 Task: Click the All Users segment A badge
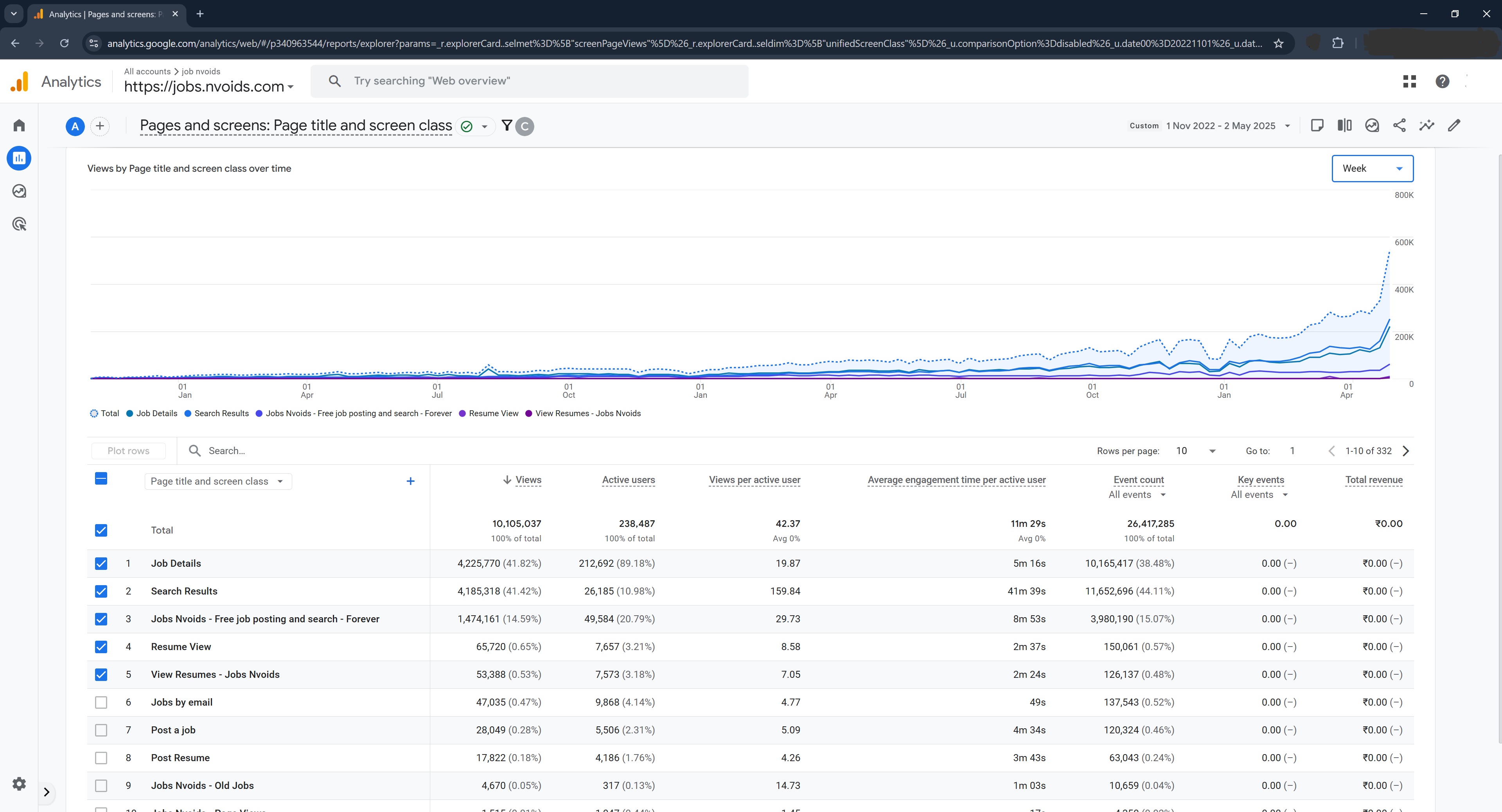[75, 126]
